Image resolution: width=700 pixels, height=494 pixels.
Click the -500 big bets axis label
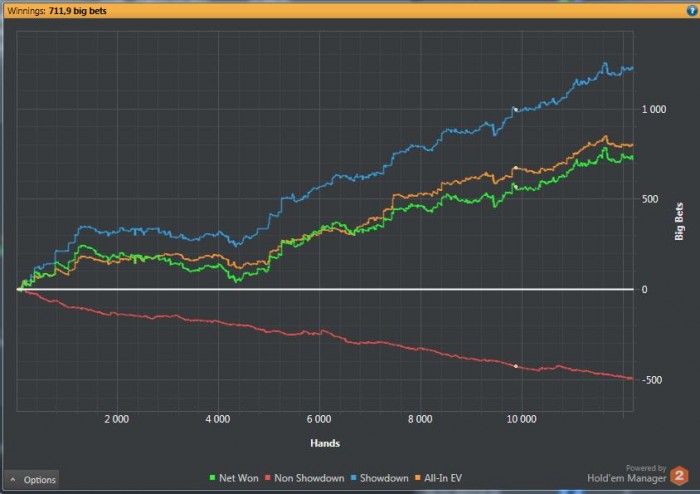[x=652, y=380]
